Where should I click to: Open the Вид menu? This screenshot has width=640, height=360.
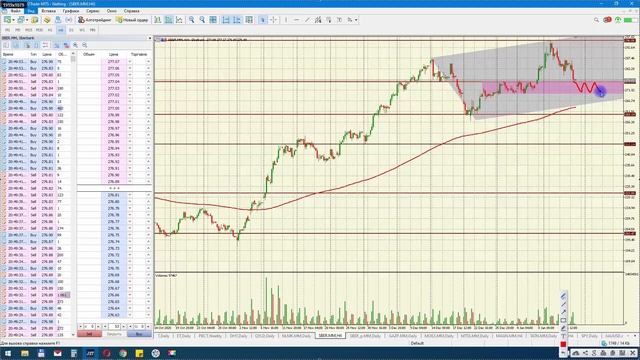tap(31, 11)
